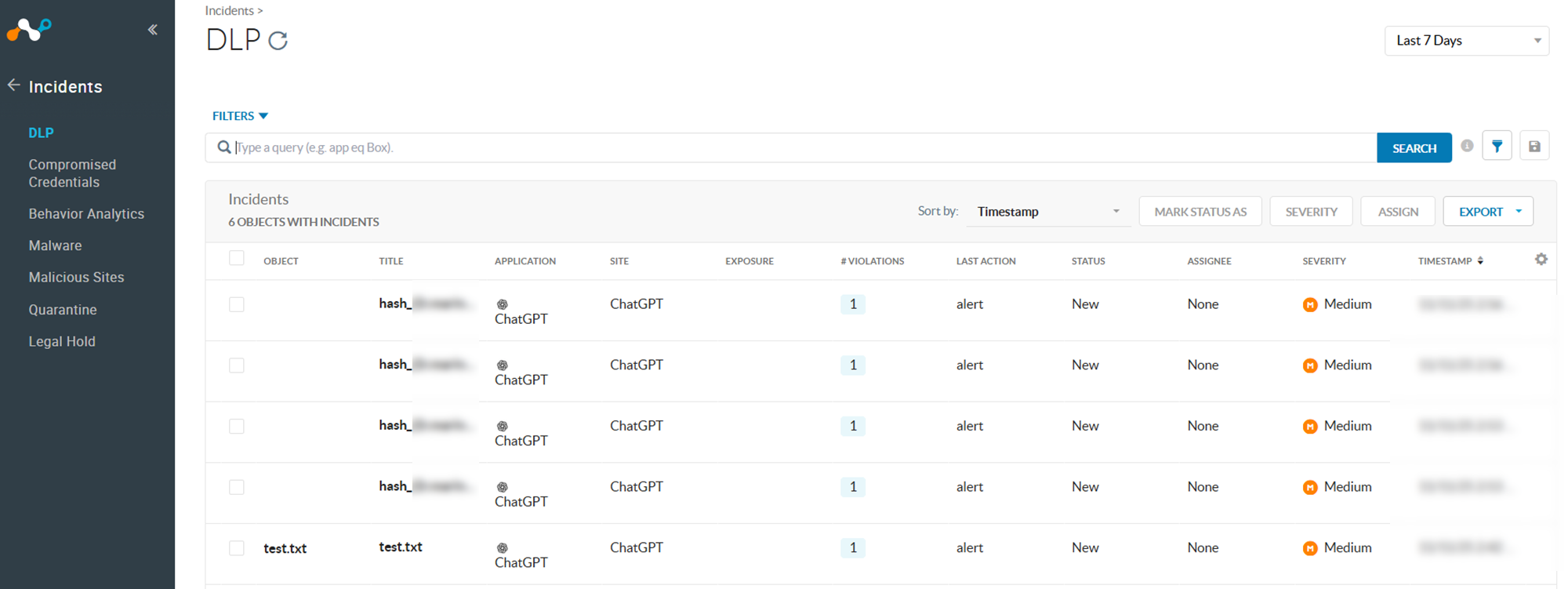1568x589 pixels.
Task: Click the blue SEARCH button
Action: 1414,148
